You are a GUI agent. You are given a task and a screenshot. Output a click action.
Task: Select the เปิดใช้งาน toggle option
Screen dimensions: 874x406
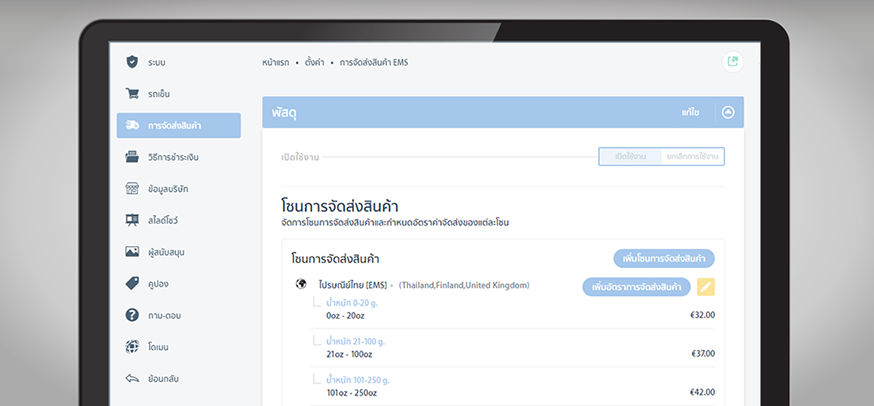(630, 157)
